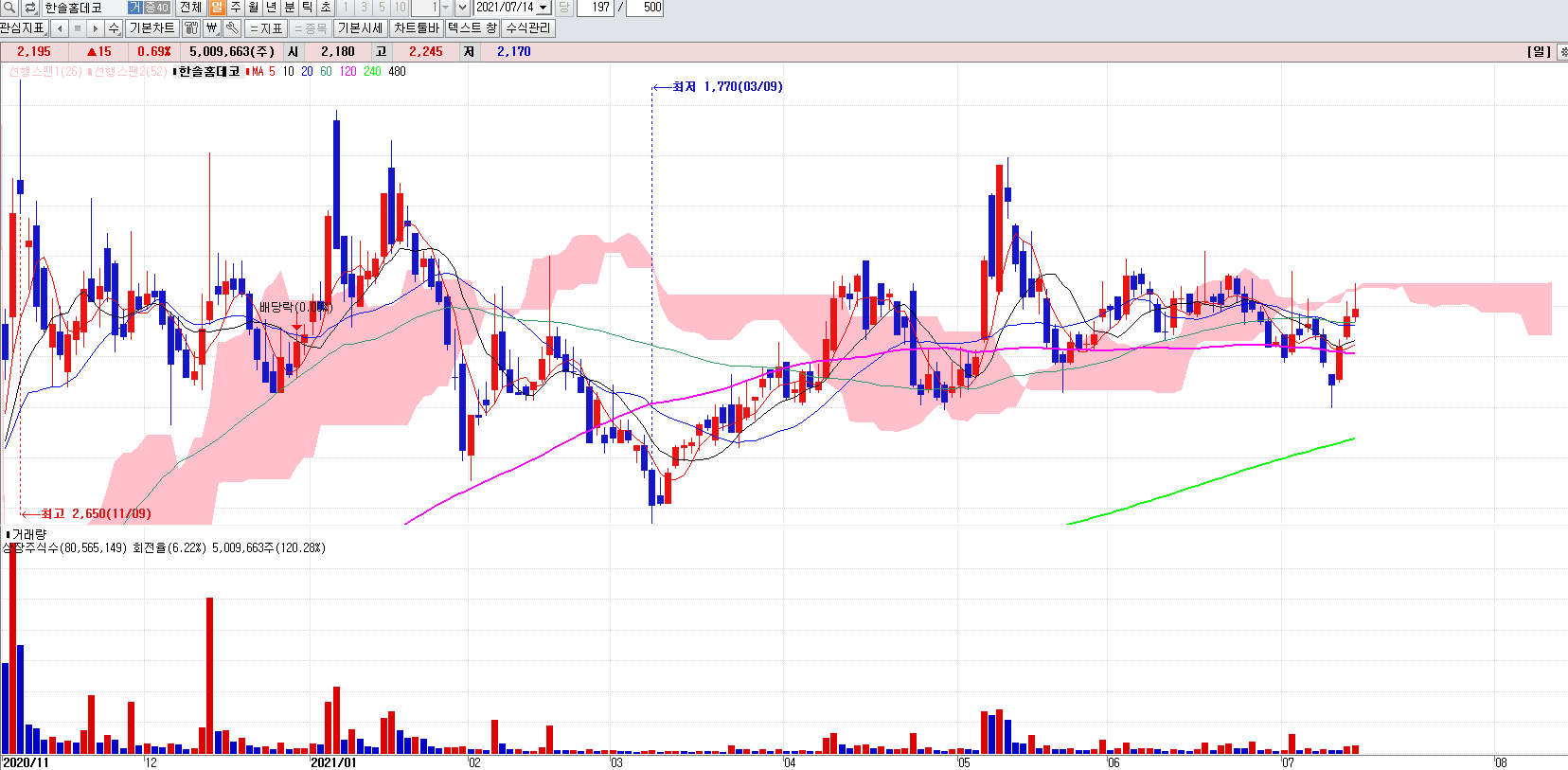
Task: Open the =지표 indicator menu
Action: point(266,28)
